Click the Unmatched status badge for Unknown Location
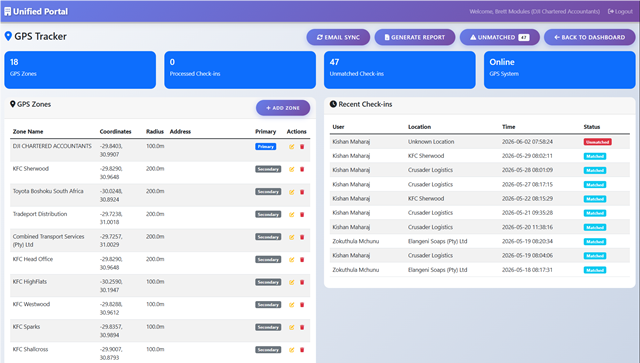640x363 pixels. [x=598, y=142]
